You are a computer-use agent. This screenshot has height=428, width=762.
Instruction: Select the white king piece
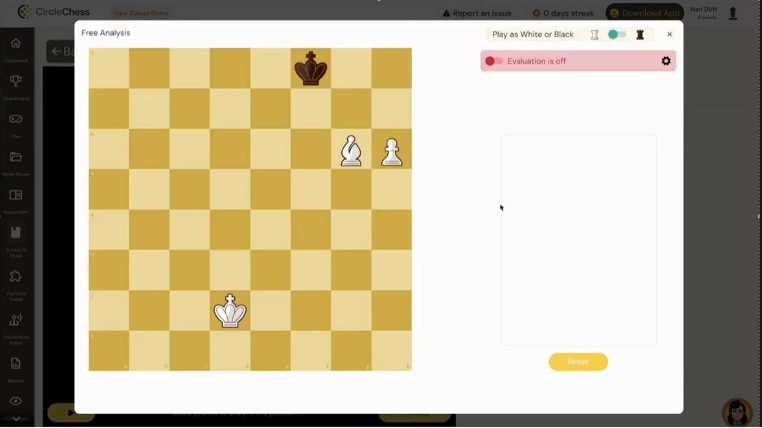(230, 311)
